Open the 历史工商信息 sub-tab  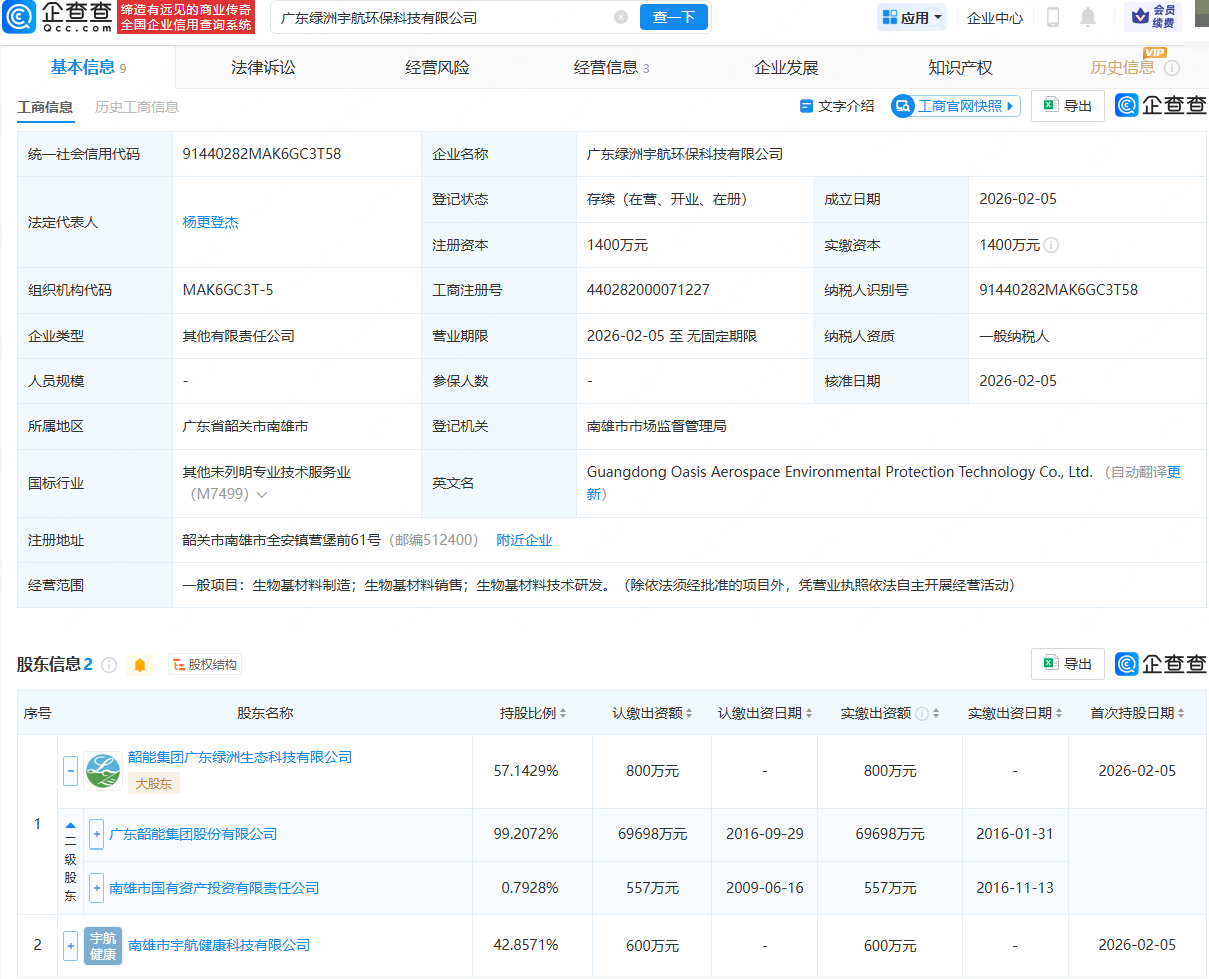136,105
